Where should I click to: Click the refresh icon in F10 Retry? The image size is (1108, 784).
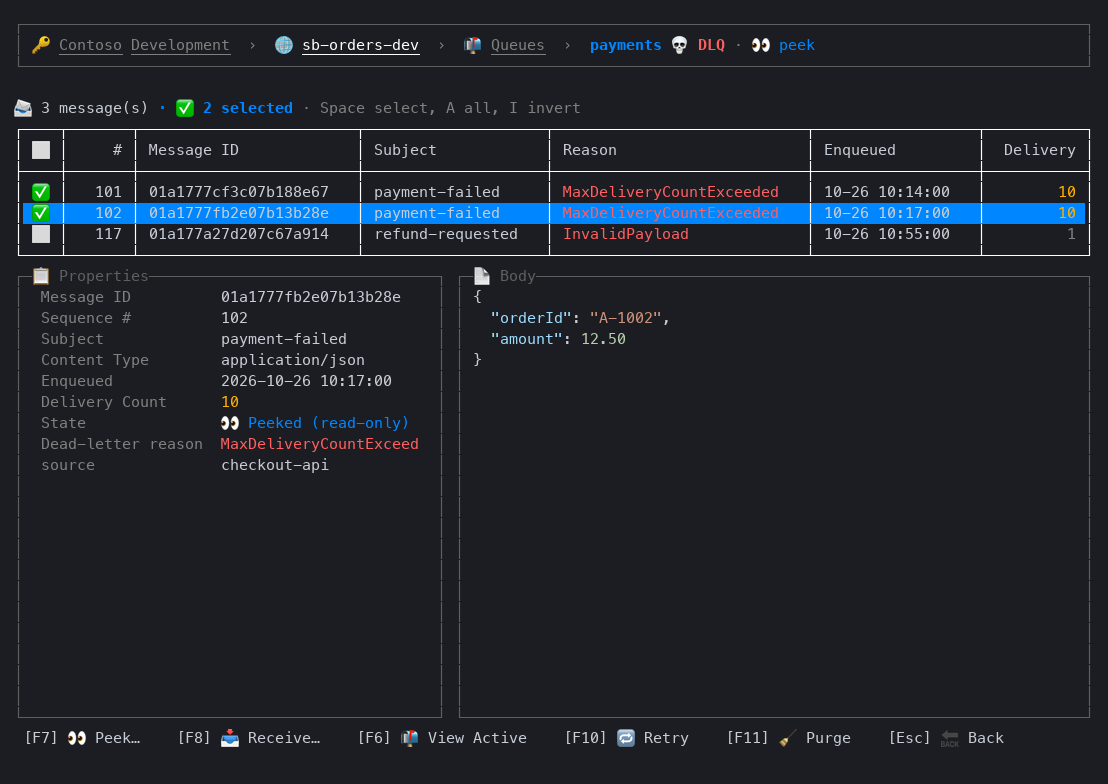coord(626,738)
